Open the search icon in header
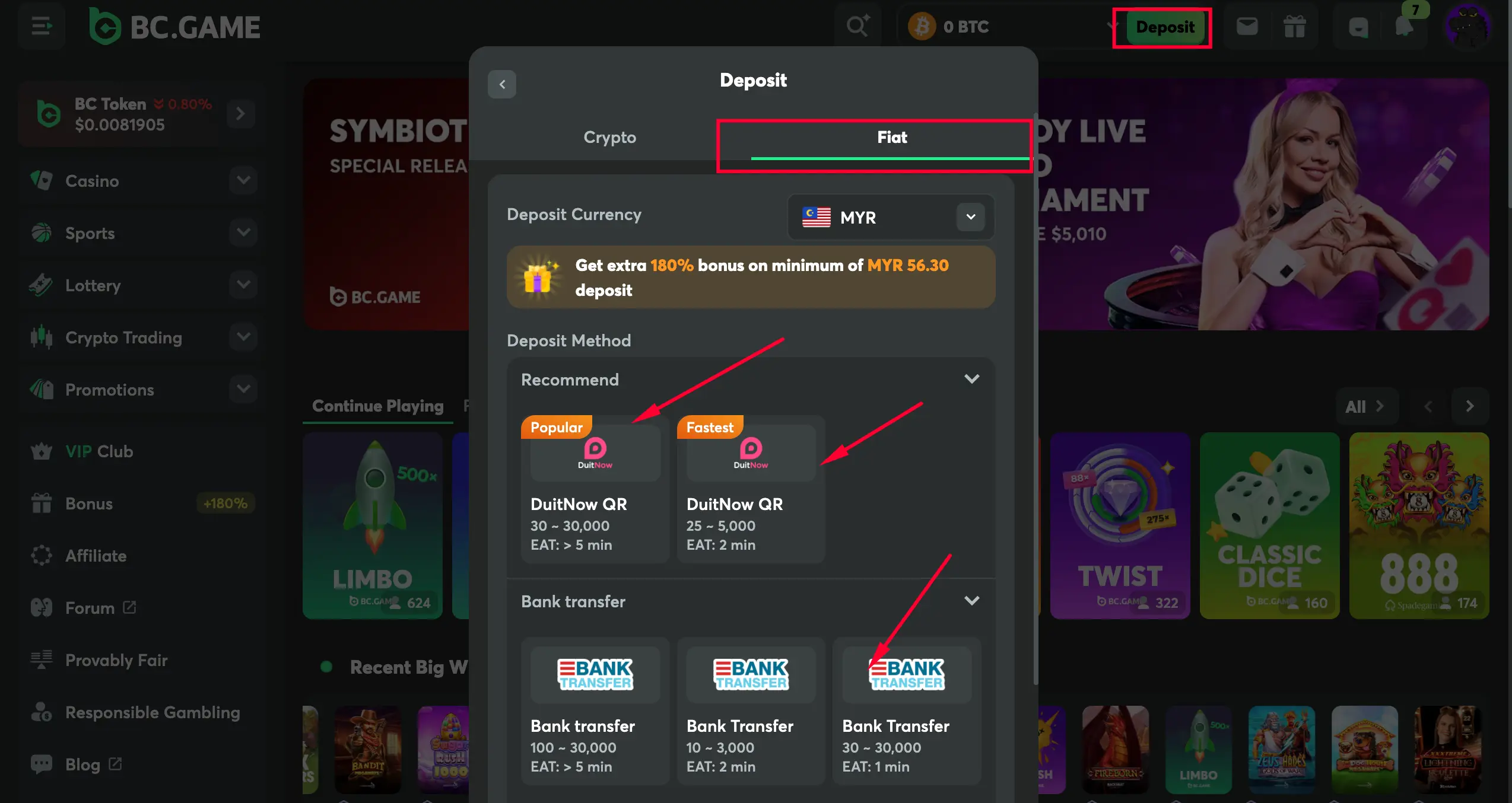 (x=857, y=26)
